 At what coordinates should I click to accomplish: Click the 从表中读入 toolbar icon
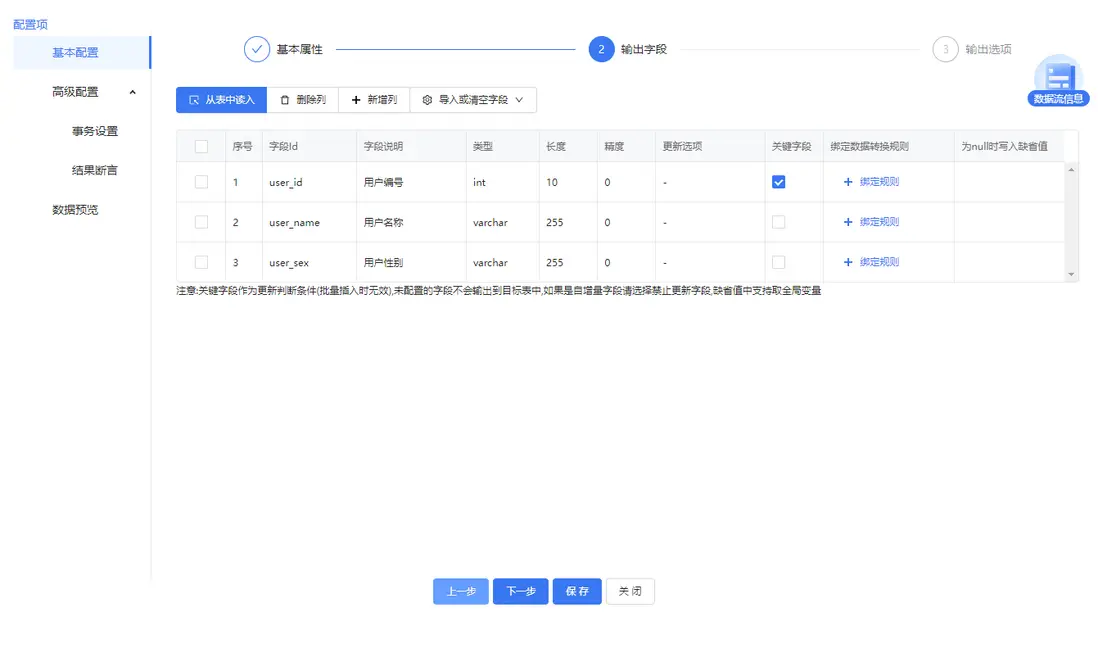pos(193,99)
